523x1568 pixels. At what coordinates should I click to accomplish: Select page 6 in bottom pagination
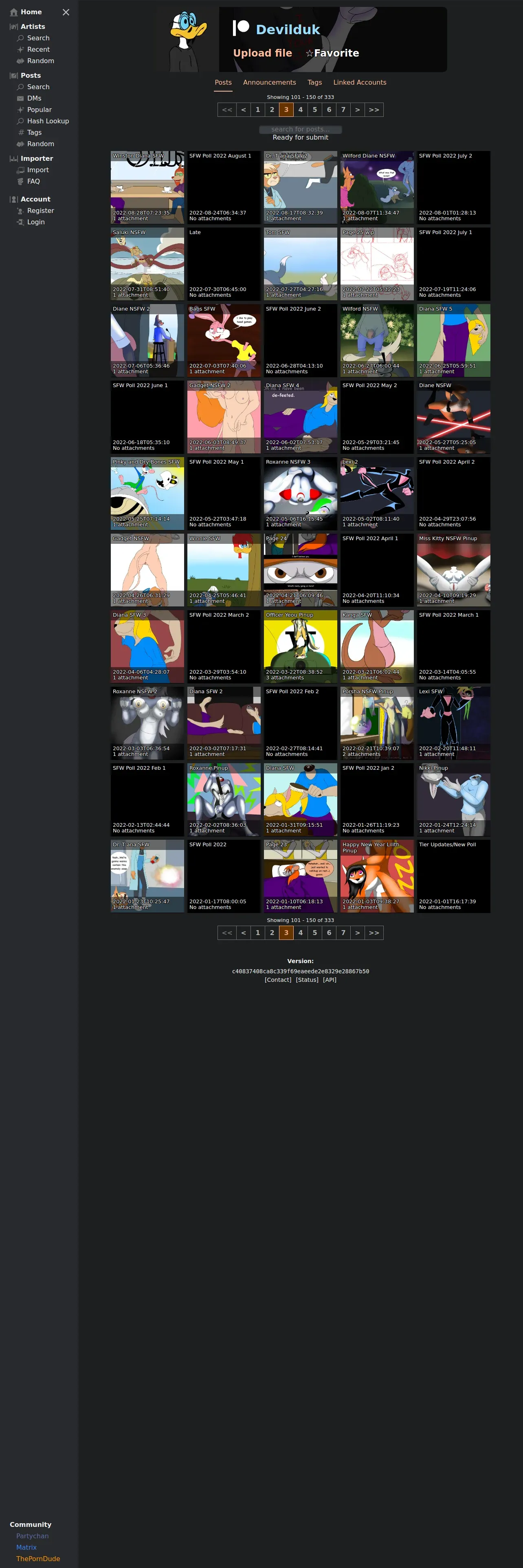coord(329,933)
